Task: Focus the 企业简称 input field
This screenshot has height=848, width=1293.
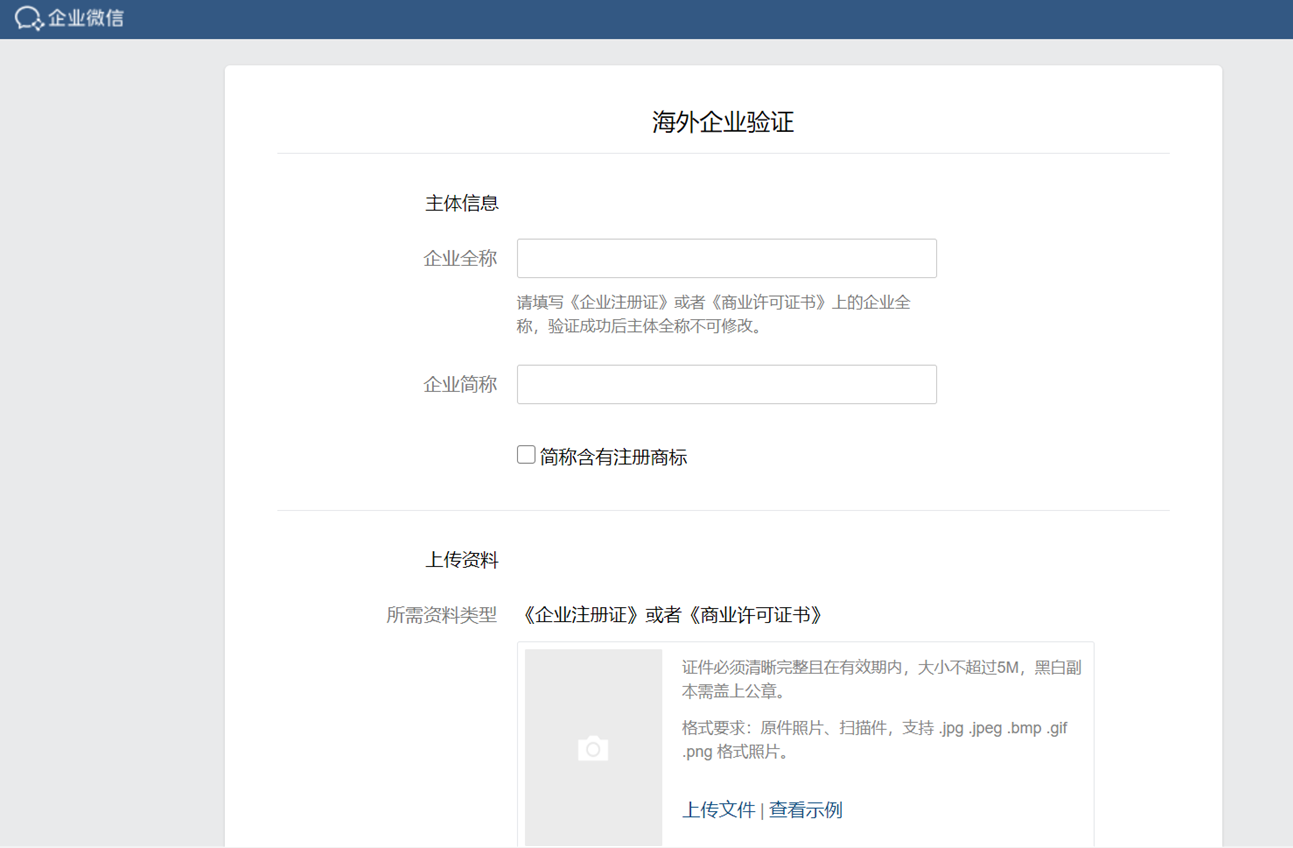Action: coord(726,384)
